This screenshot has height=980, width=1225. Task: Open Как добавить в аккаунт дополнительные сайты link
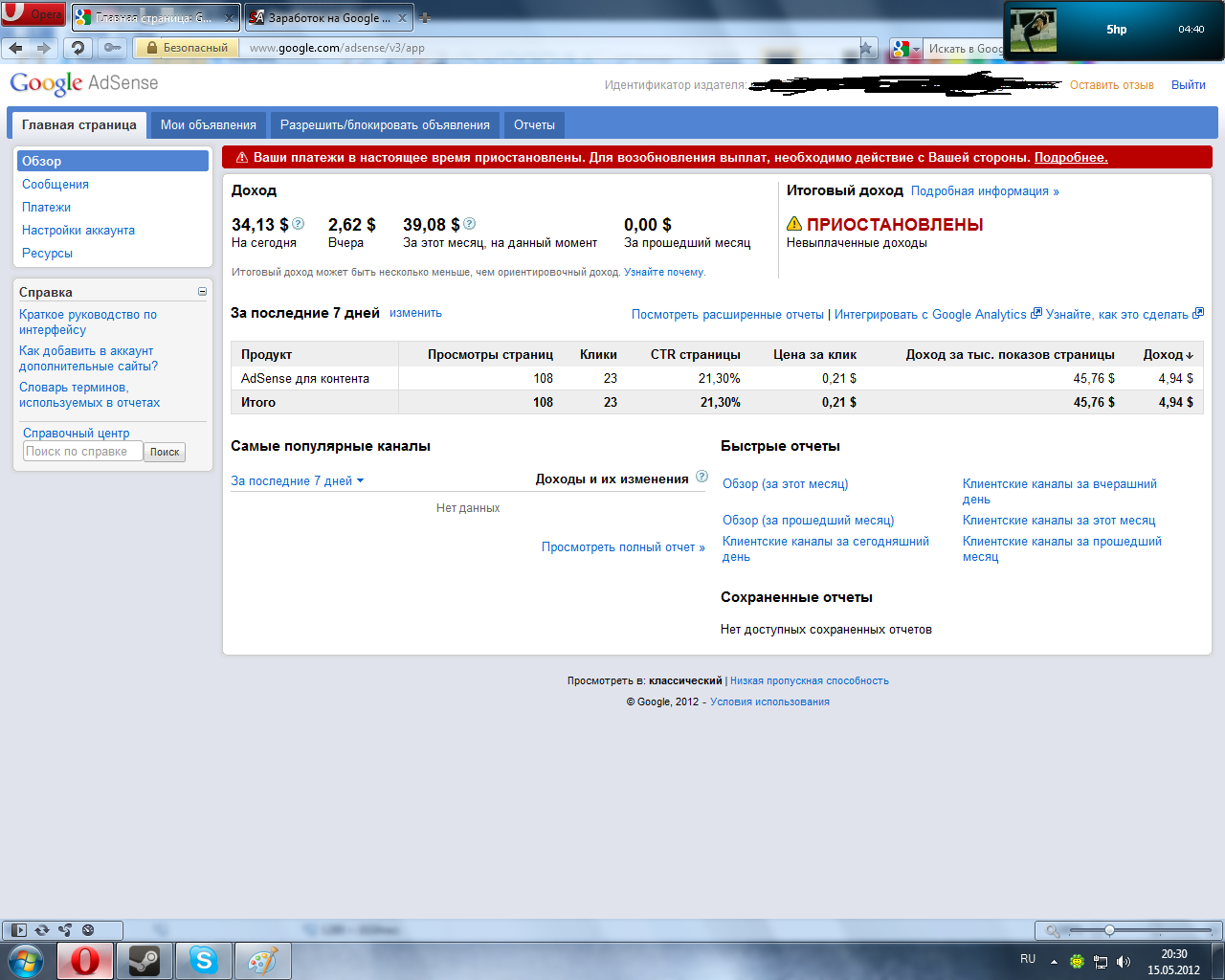(x=88, y=358)
